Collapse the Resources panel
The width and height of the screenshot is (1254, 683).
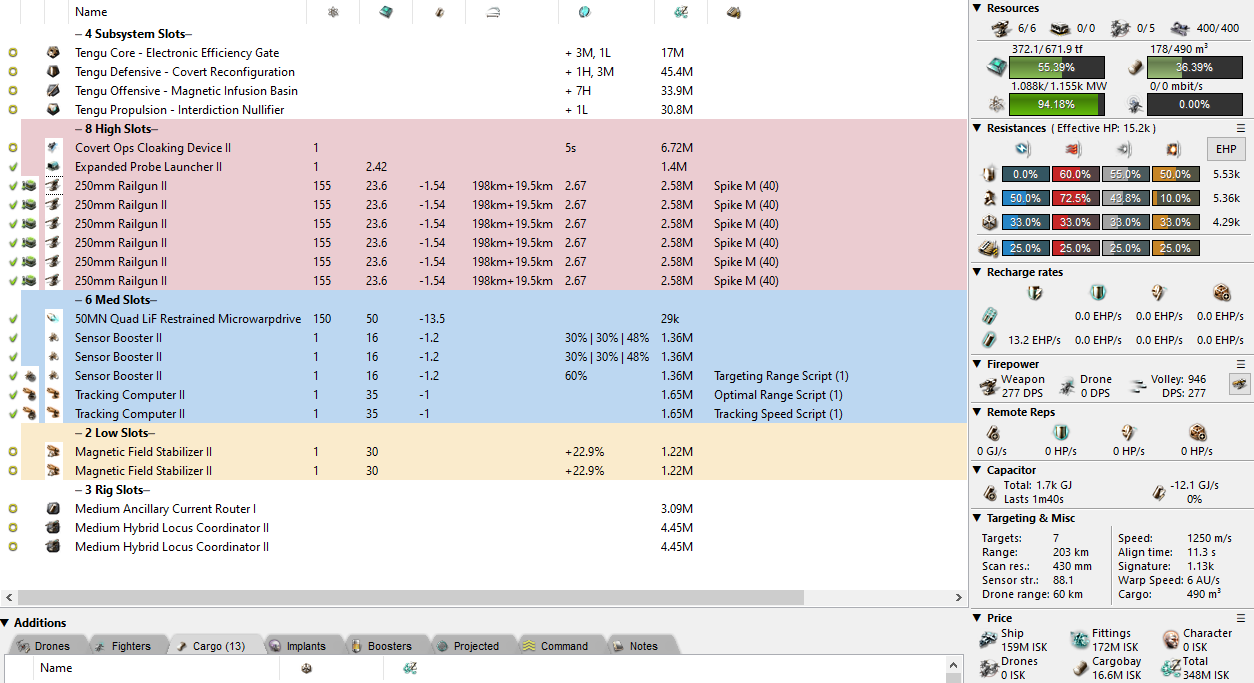978,8
